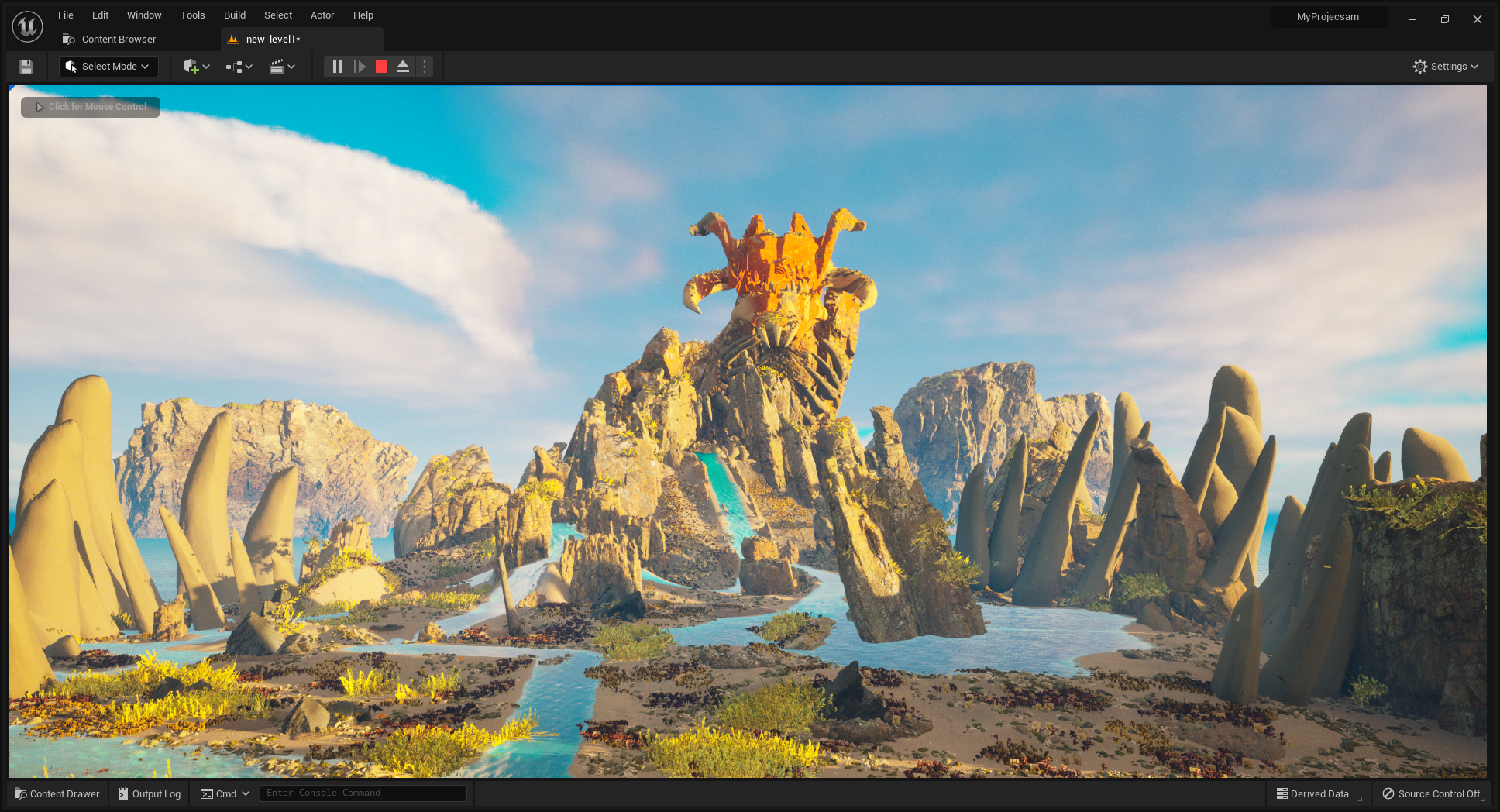Open the Blueprints dropdown in toolbar
Image resolution: width=1500 pixels, height=812 pixels.
(x=239, y=67)
